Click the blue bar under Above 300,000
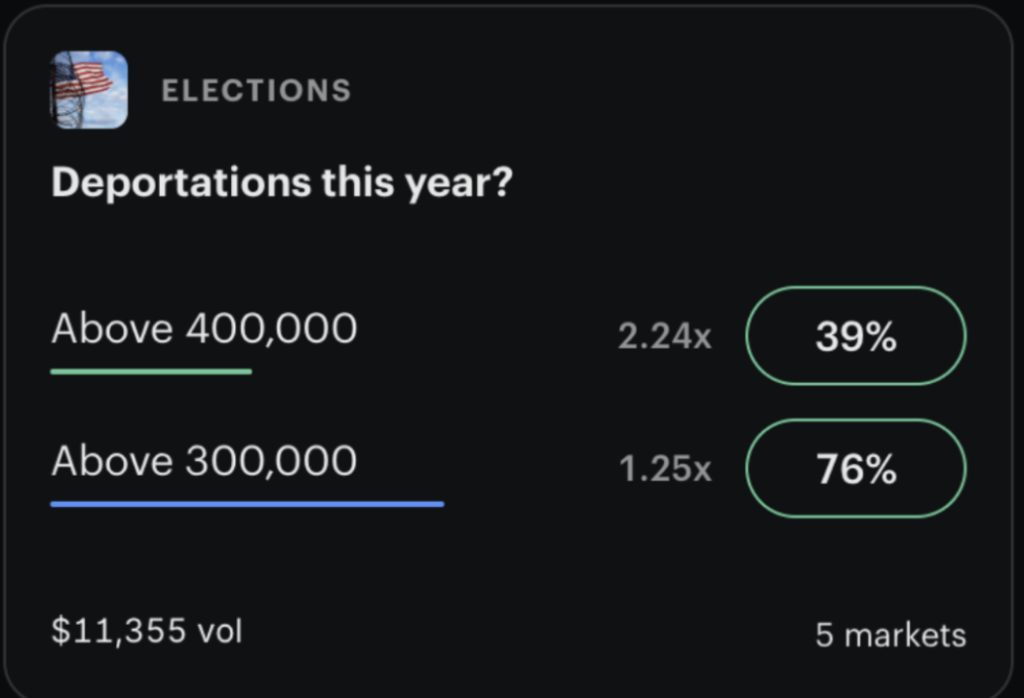This screenshot has height=698, width=1024. coord(247,504)
